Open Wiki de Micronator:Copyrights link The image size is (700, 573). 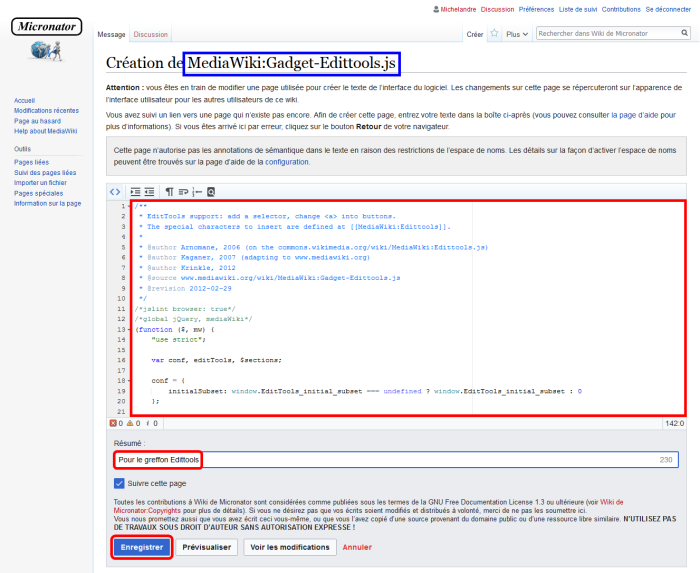(x=368, y=506)
